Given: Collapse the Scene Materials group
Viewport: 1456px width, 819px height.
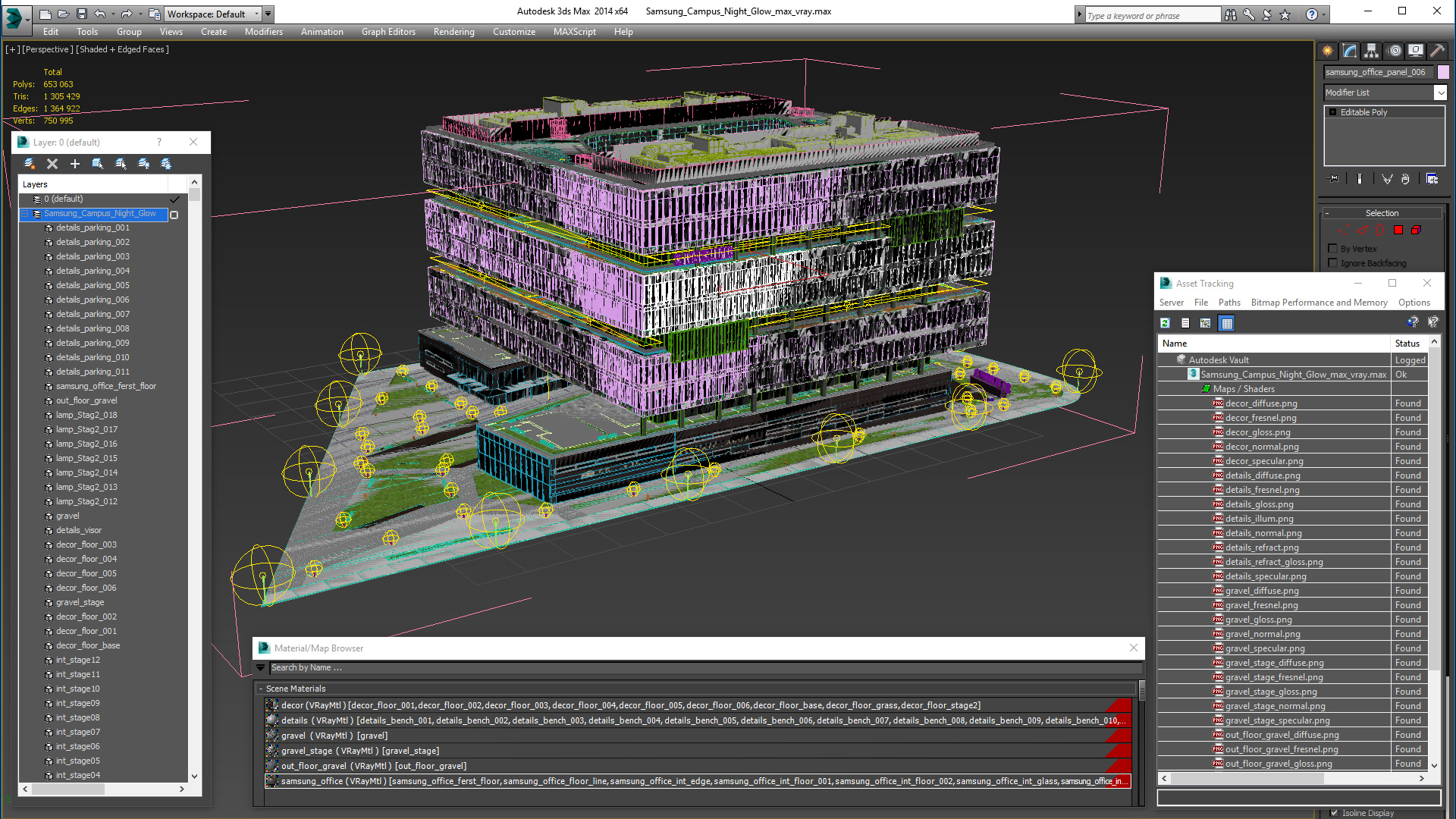Looking at the screenshot, I should (x=261, y=689).
